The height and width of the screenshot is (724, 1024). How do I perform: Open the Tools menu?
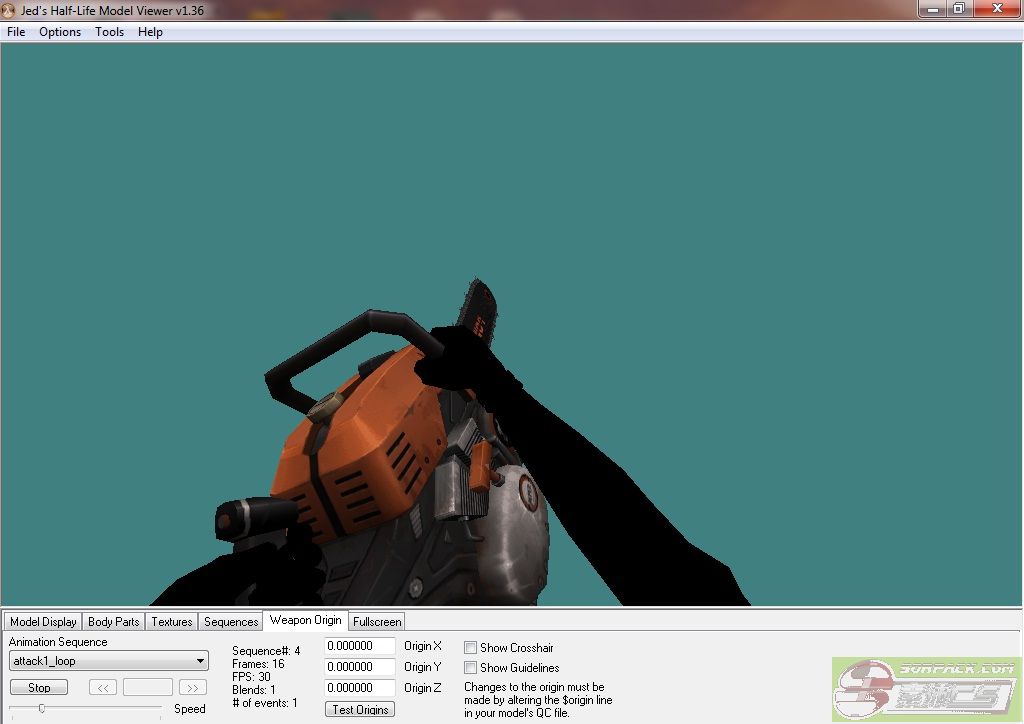pyautogui.click(x=109, y=32)
